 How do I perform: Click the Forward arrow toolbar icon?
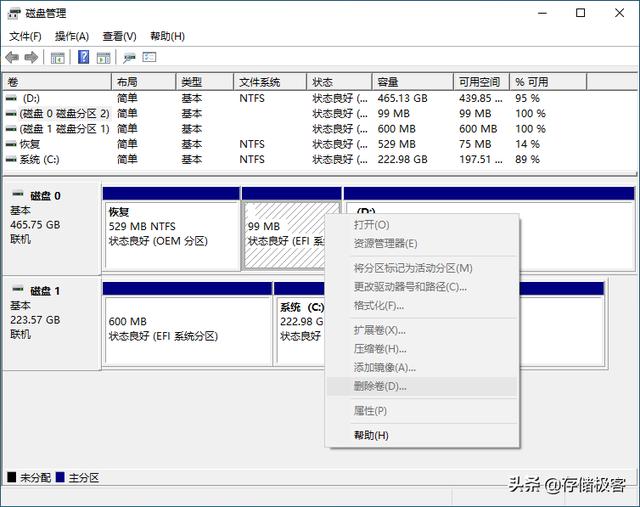(31, 58)
